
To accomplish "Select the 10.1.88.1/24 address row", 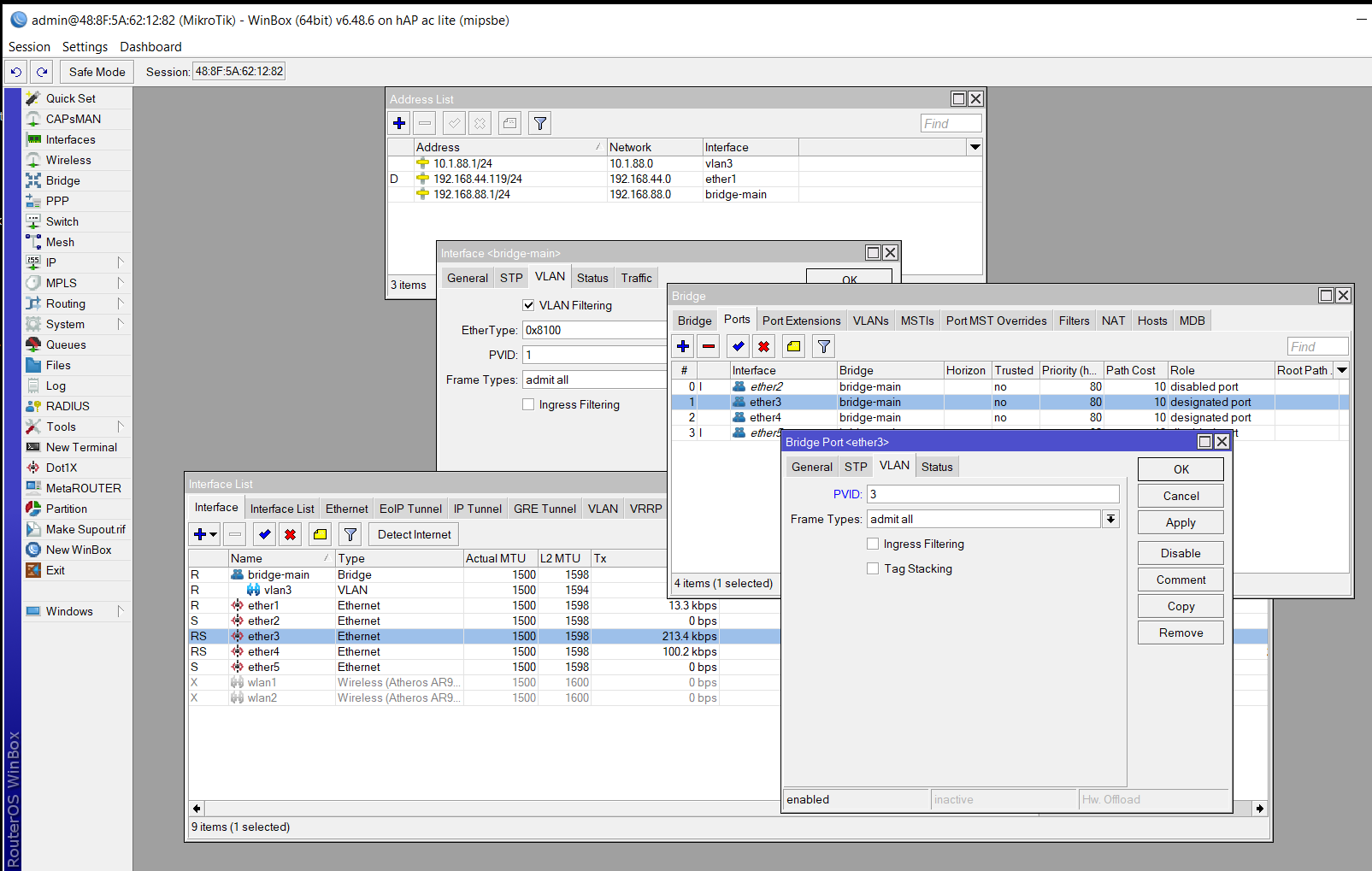I will pyautogui.click(x=684, y=163).
